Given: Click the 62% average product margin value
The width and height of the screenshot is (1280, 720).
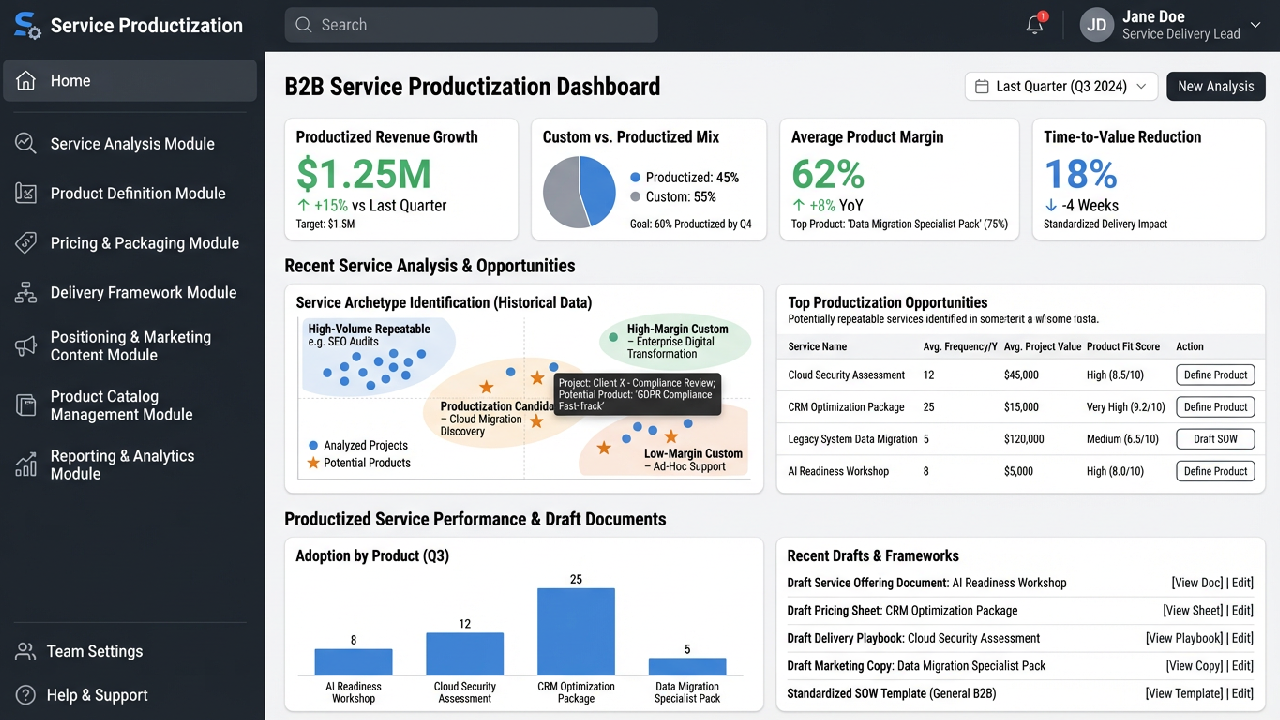Looking at the screenshot, I should pos(828,174).
